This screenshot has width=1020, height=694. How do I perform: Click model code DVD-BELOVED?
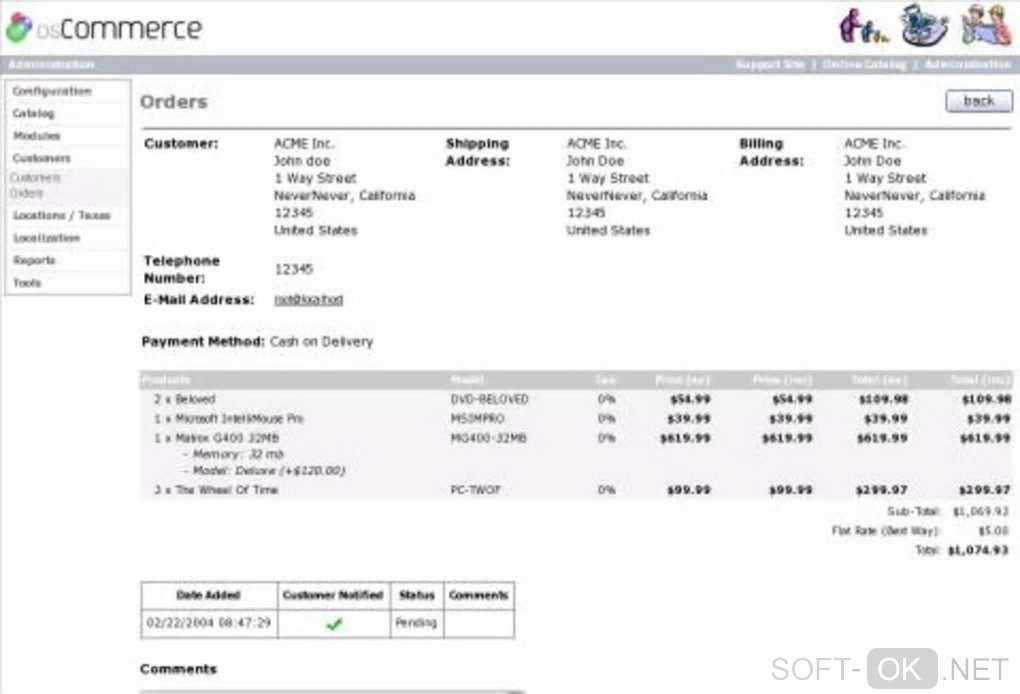tap(489, 399)
